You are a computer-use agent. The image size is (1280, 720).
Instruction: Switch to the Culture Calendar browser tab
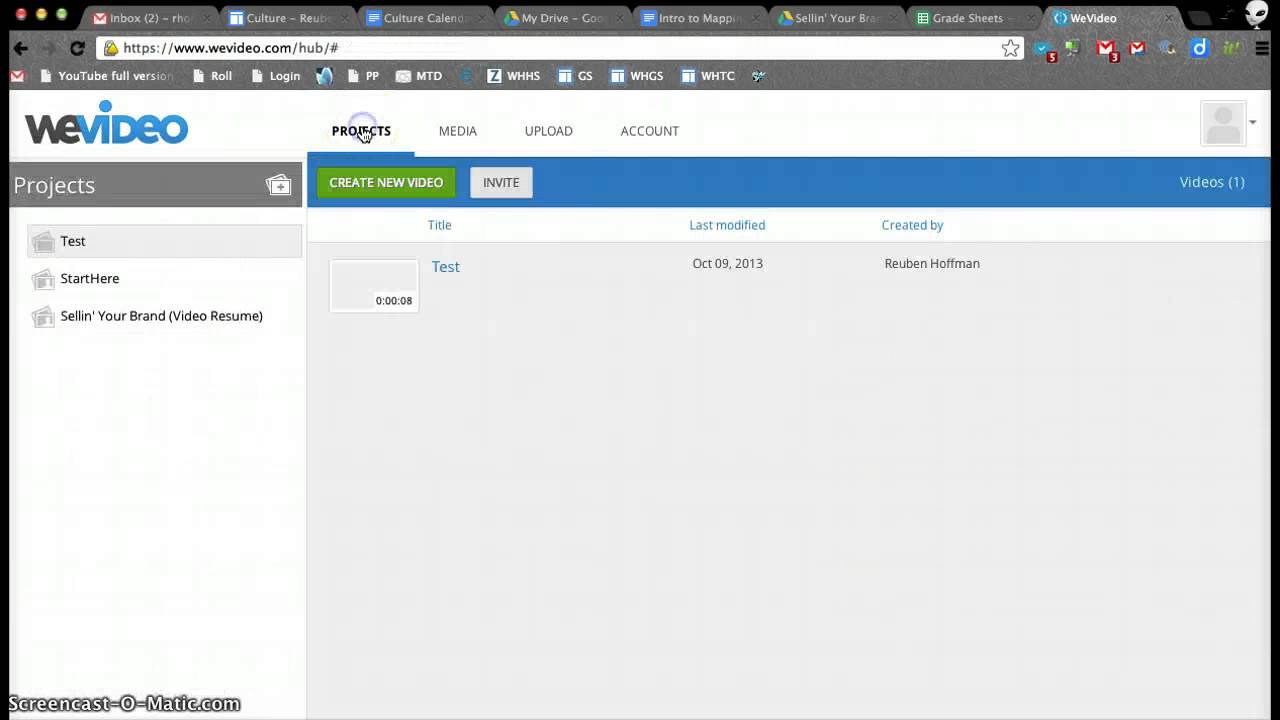click(x=424, y=18)
